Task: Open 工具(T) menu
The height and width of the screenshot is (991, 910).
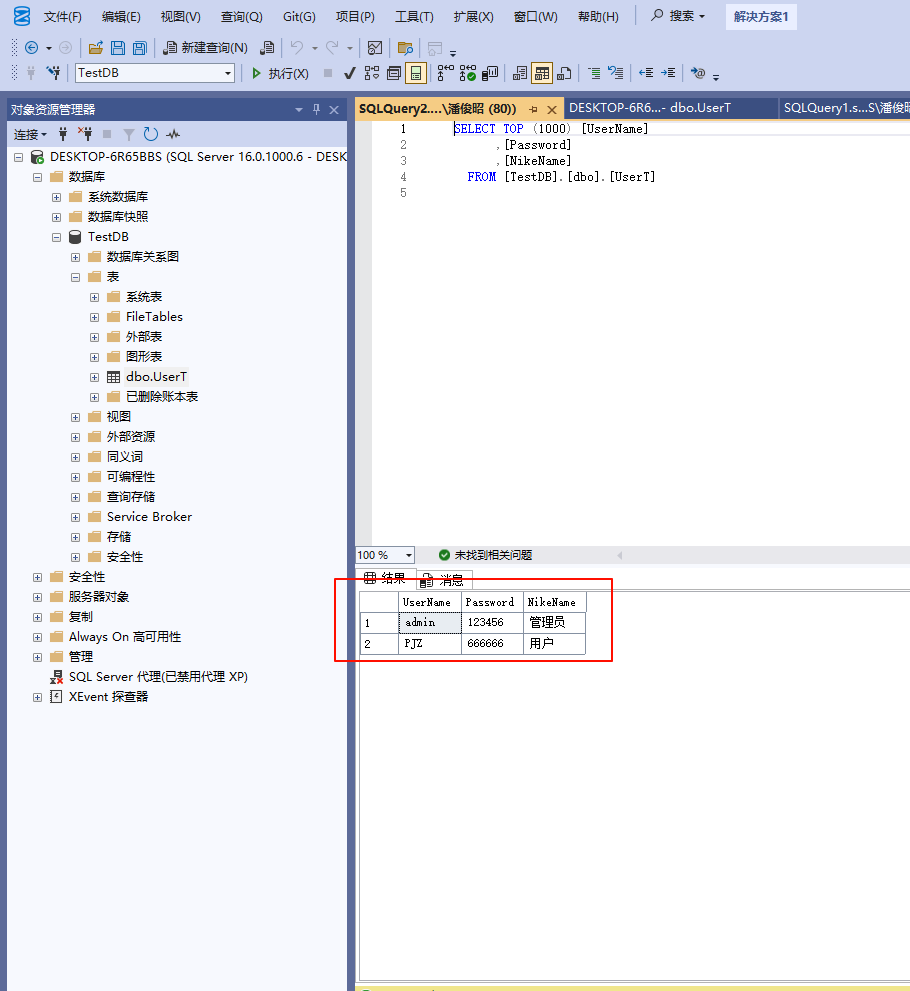Action: click(414, 16)
